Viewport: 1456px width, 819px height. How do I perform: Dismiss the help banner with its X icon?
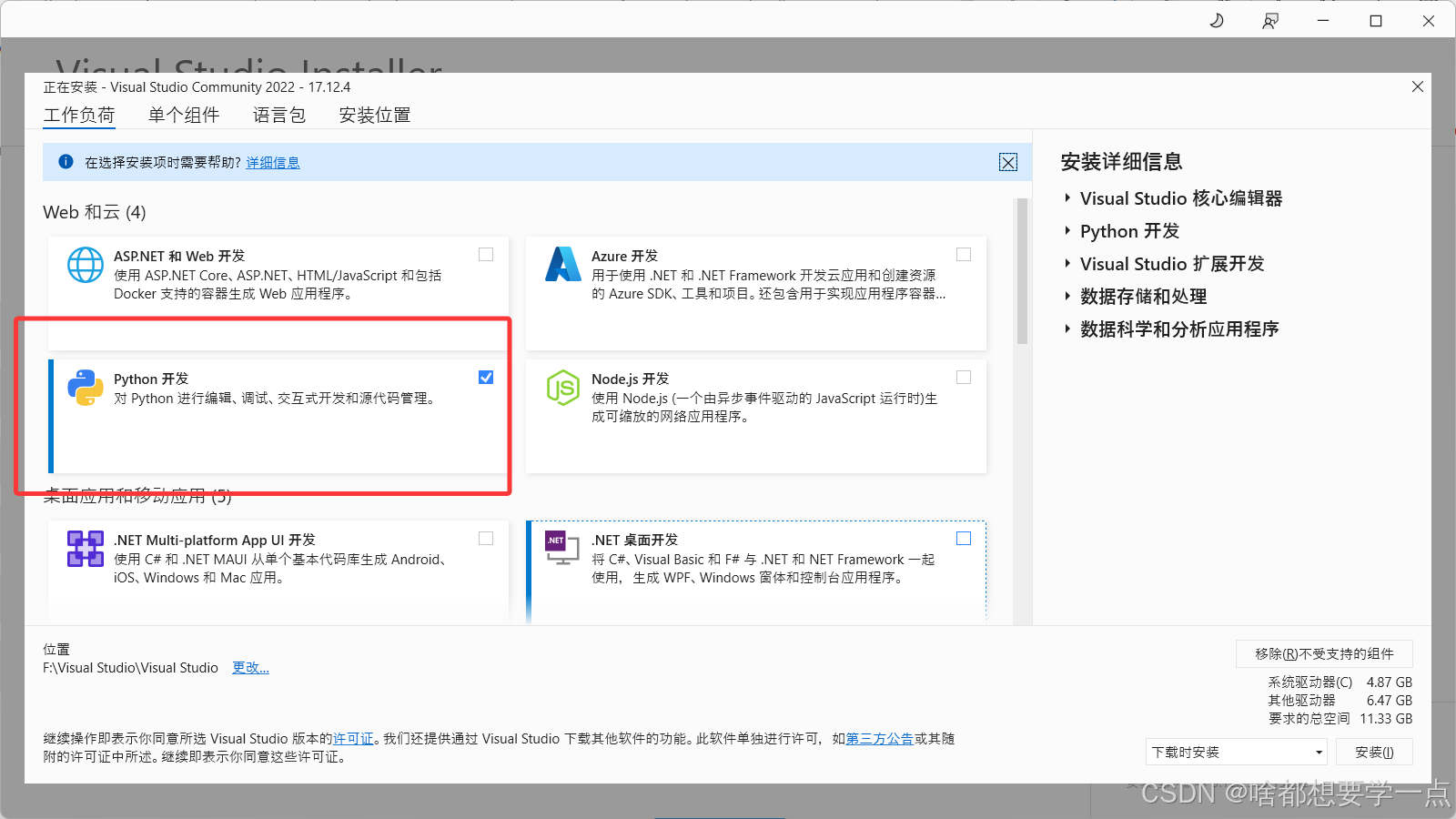1008,162
